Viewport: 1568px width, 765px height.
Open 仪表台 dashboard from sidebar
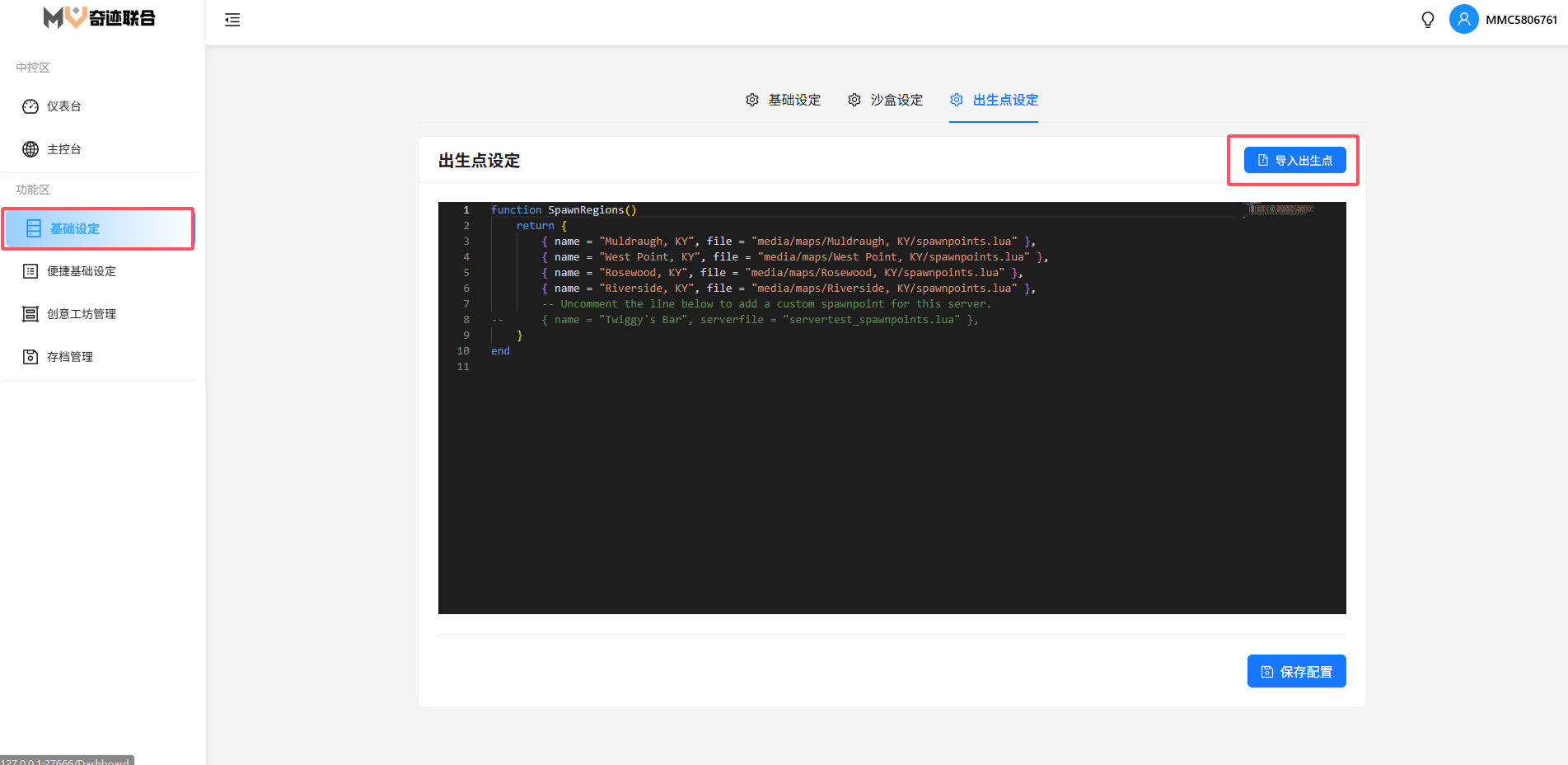point(64,106)
